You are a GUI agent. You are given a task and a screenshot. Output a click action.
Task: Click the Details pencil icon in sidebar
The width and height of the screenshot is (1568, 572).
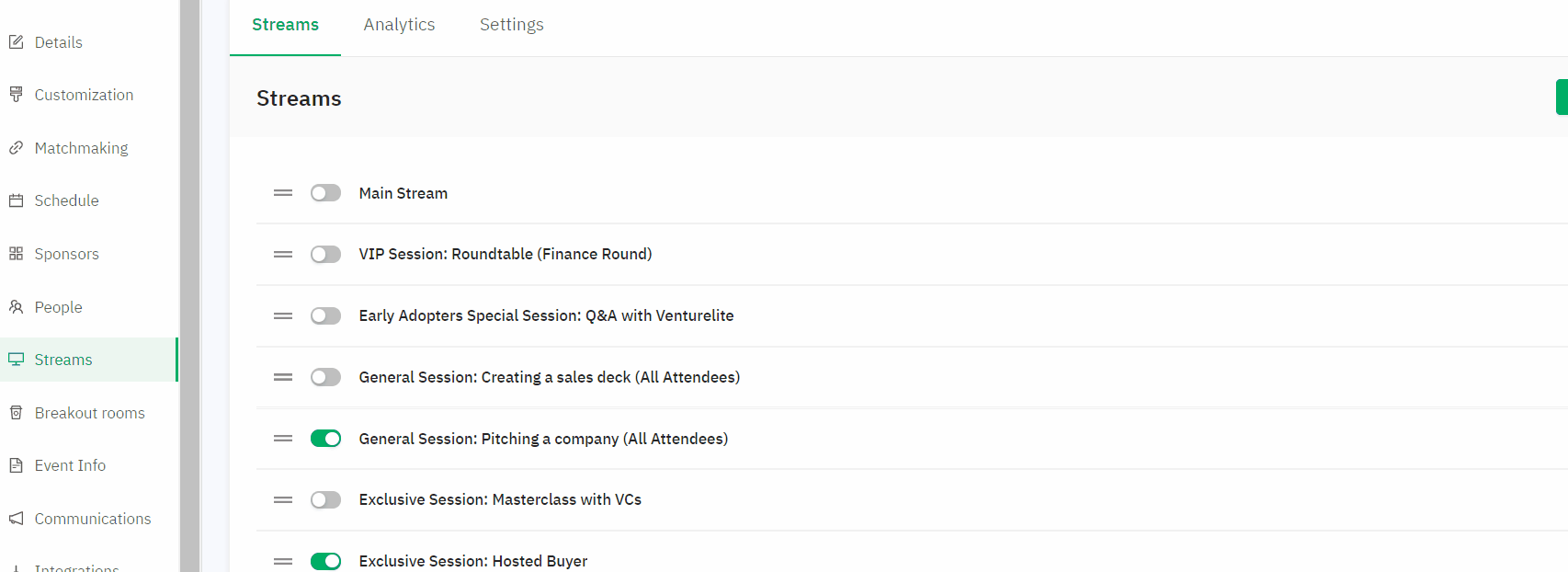point(16,42)
